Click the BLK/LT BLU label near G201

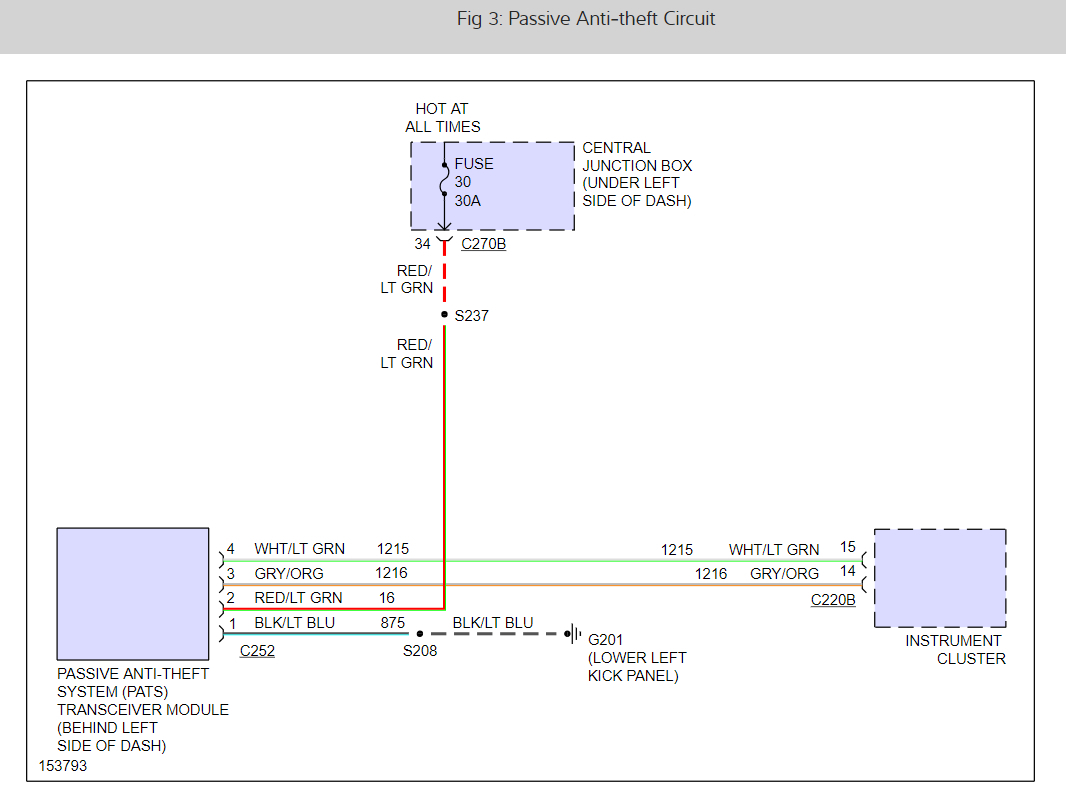coord(493,623)
